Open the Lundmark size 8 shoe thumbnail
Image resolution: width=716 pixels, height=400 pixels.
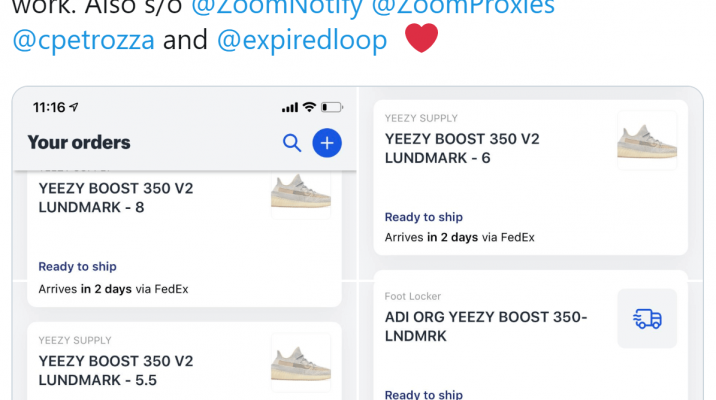coord(301,194)
